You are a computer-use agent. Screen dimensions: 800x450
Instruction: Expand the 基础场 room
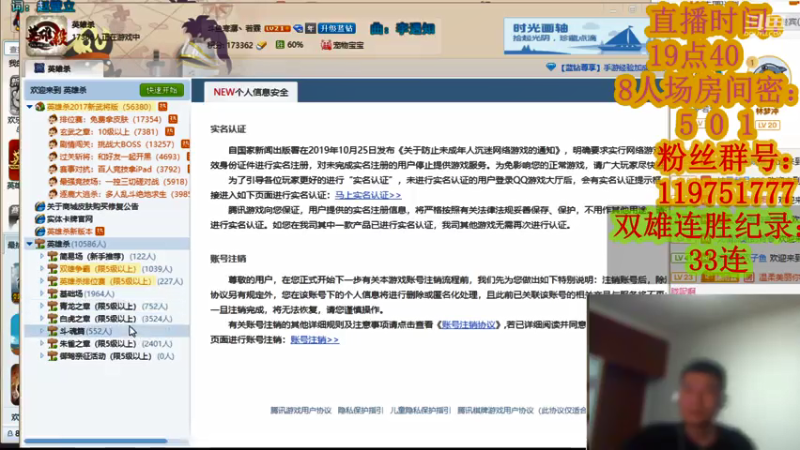pos(42,294)
